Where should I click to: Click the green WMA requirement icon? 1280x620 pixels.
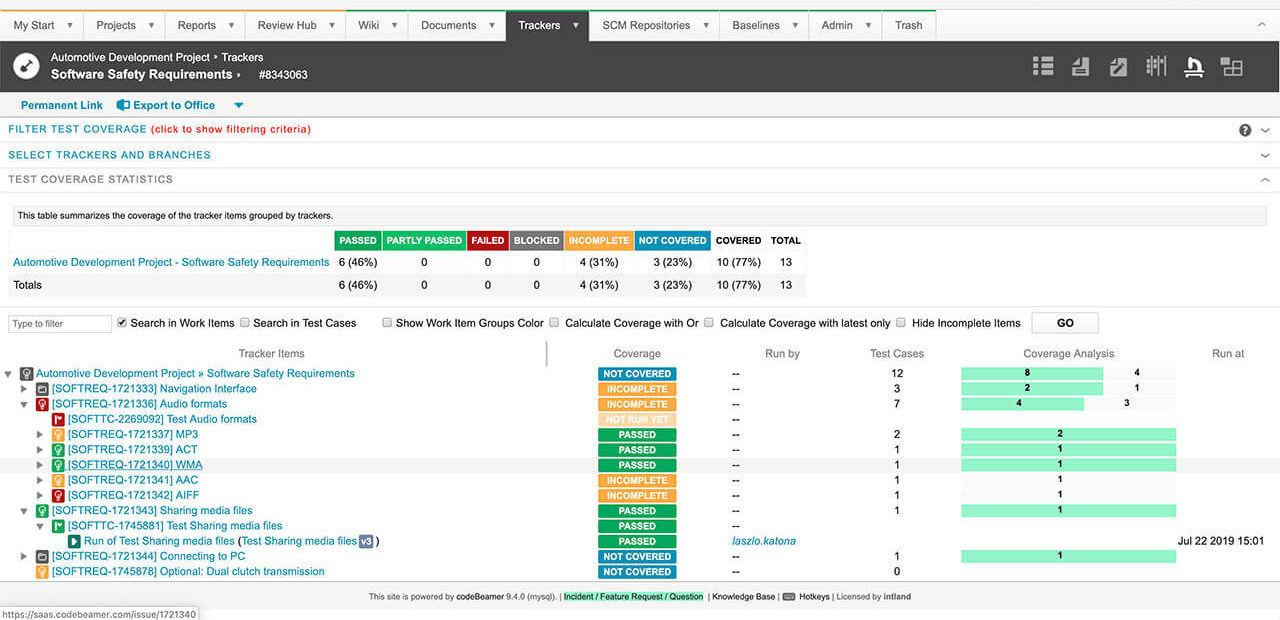(x=59, y=465)
